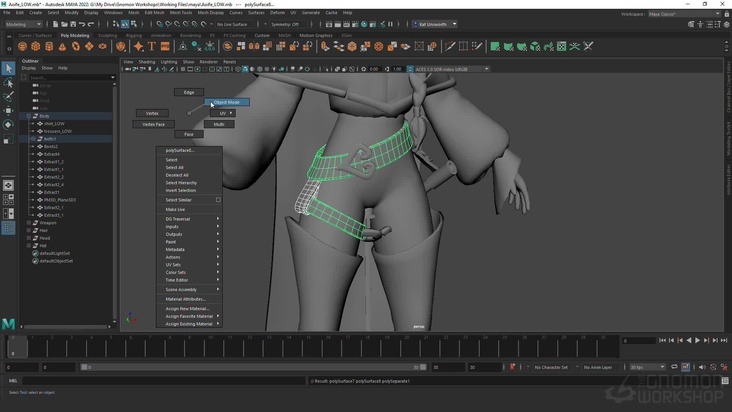Click the Multi-Cut knife shelf icon

[450, 46]
